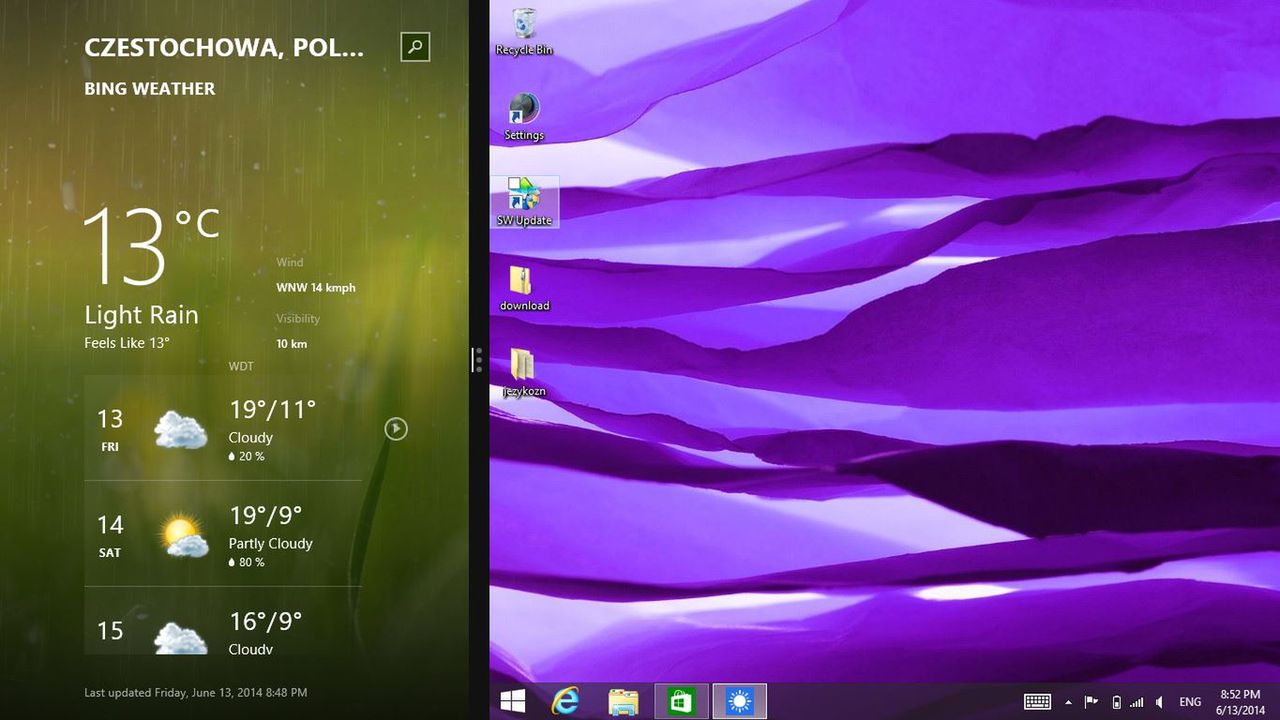Open the download folder on the desktop
Screen dimensions: 1280x720
click(524, 288)
